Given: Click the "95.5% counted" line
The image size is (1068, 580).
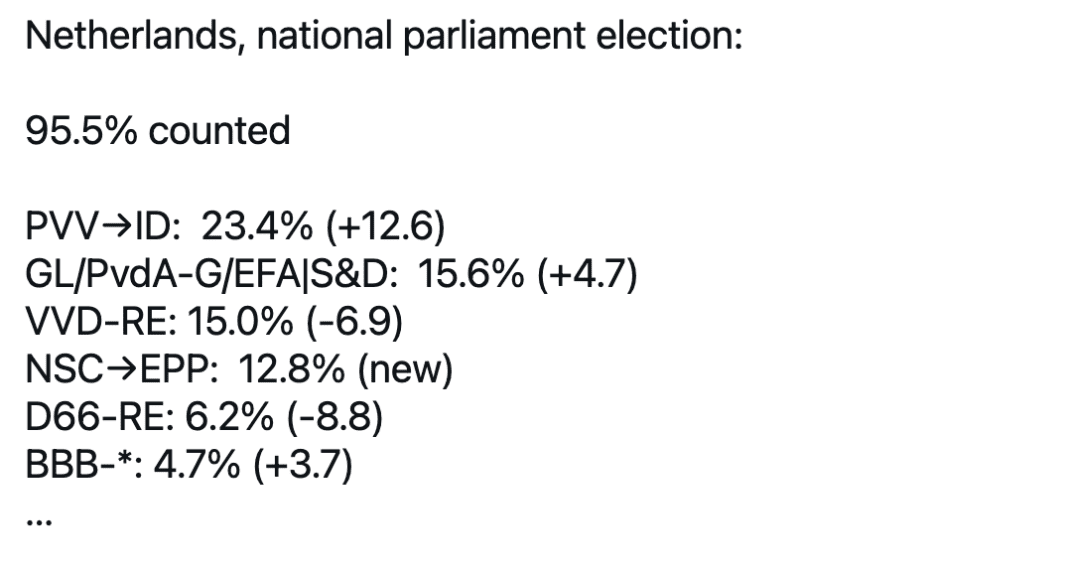Looking at the screenshot, I should 157,131.
